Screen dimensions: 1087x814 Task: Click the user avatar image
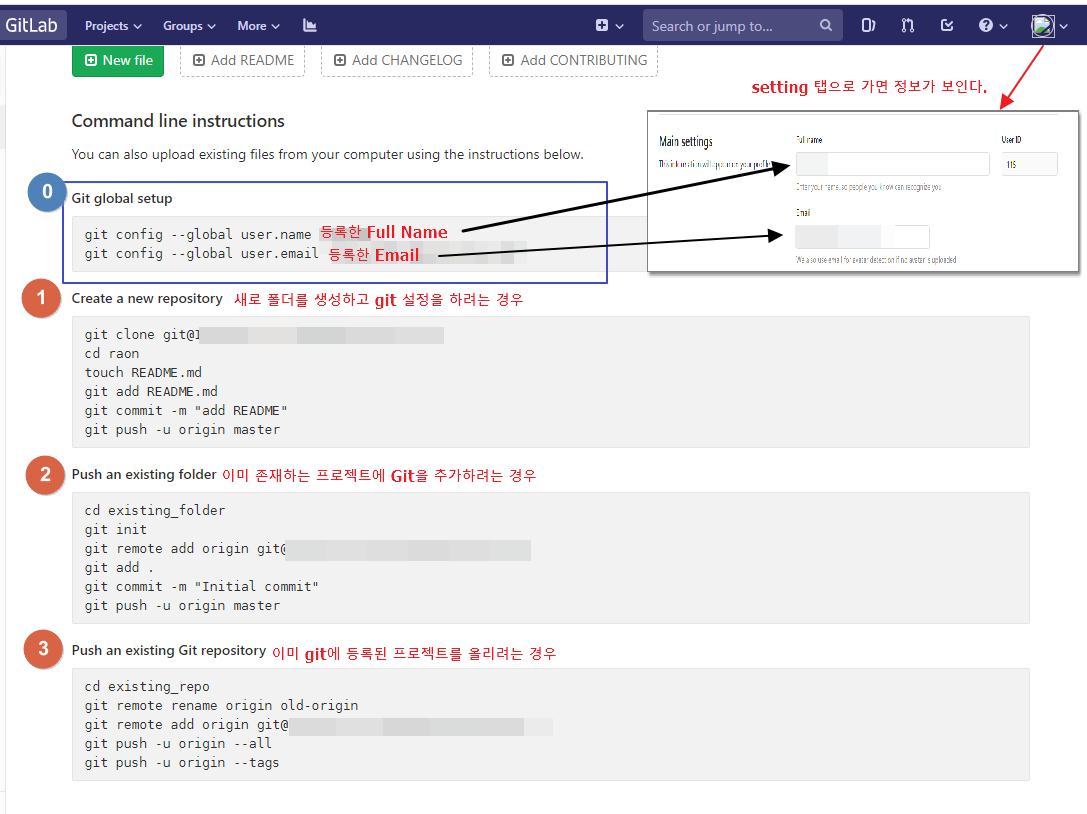pos(1043,26)
